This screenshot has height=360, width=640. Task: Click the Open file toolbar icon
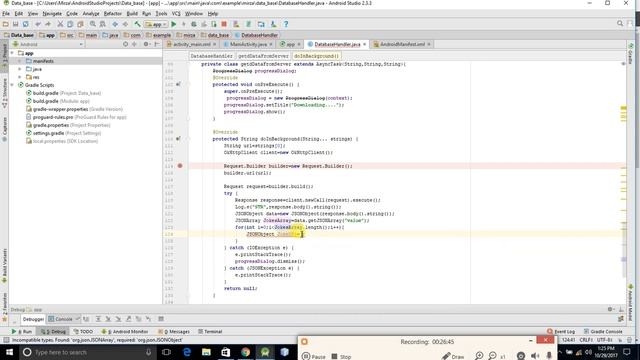pyautogui.click(x=6, y=24)
